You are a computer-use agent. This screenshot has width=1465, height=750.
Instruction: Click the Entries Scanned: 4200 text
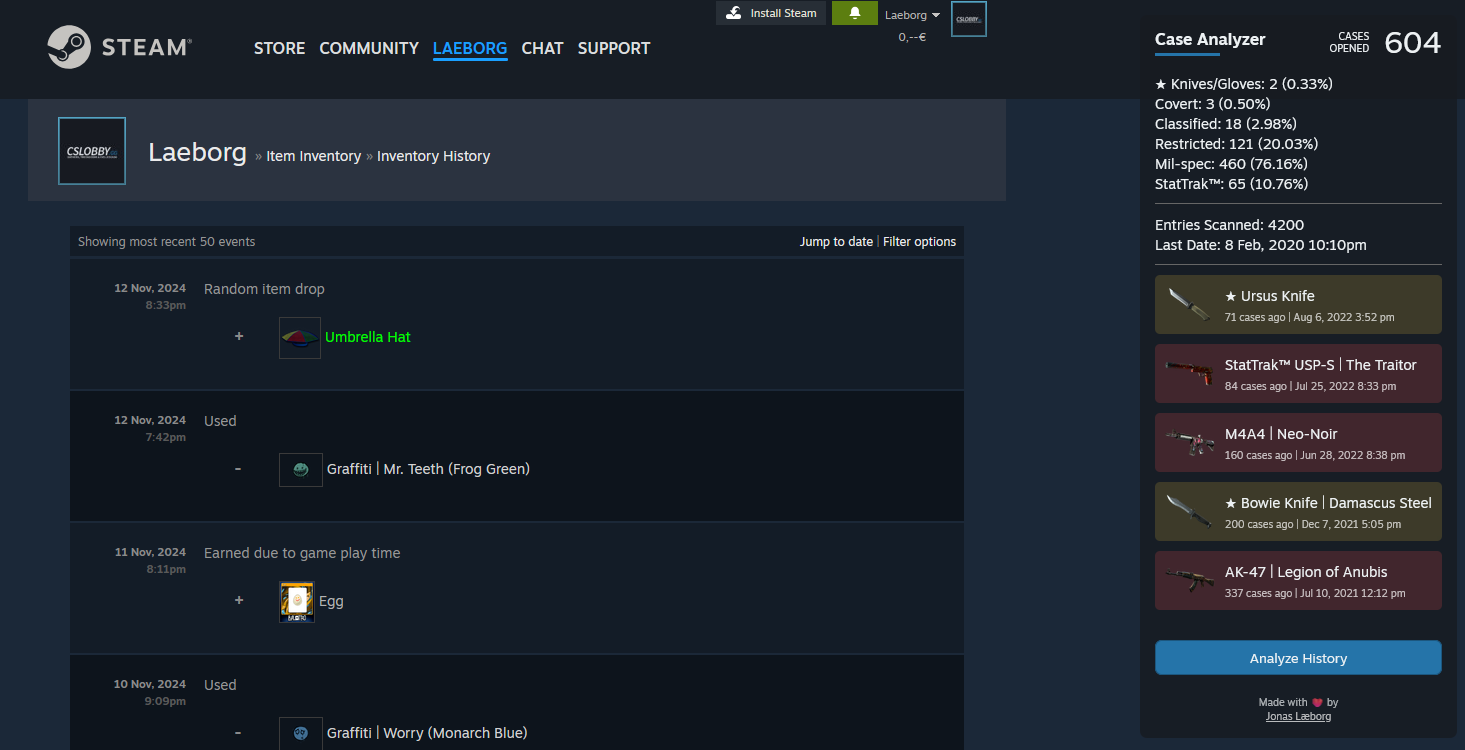click(1230, 225)
